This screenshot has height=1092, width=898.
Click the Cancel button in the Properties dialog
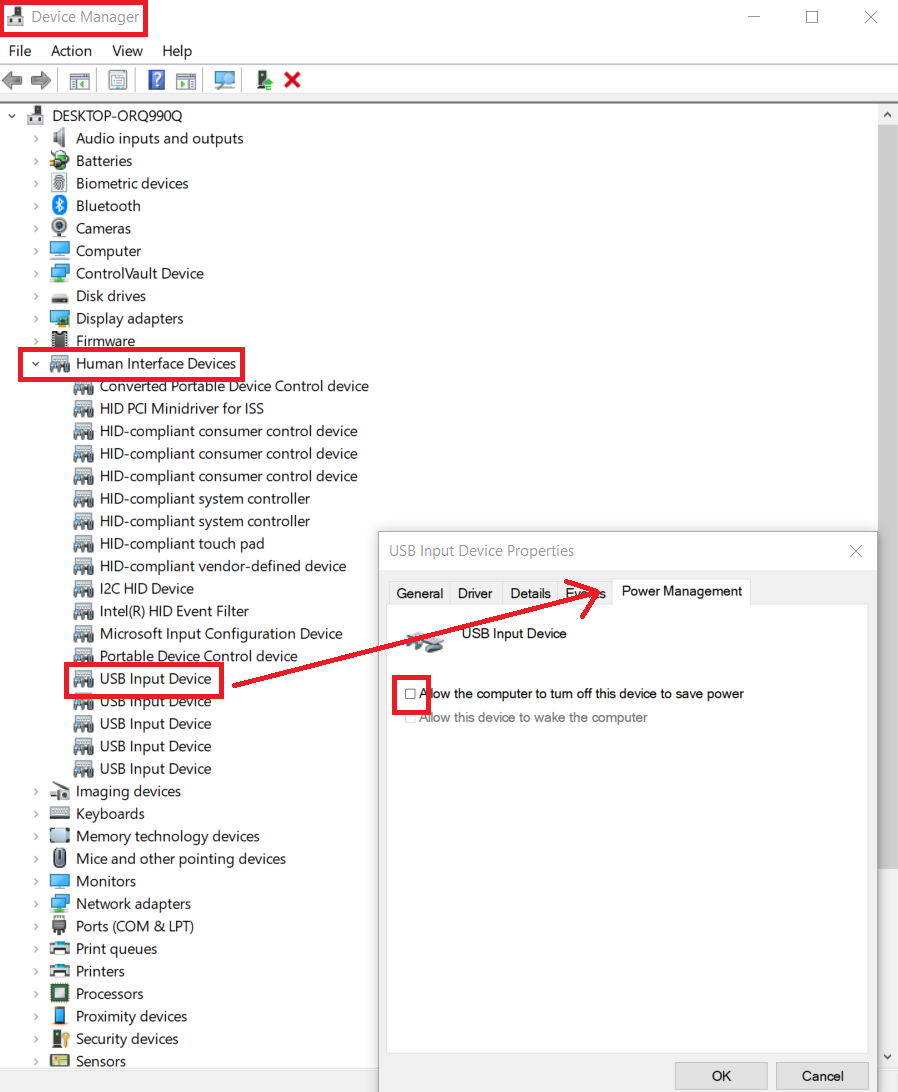(x=822, y=1076)
